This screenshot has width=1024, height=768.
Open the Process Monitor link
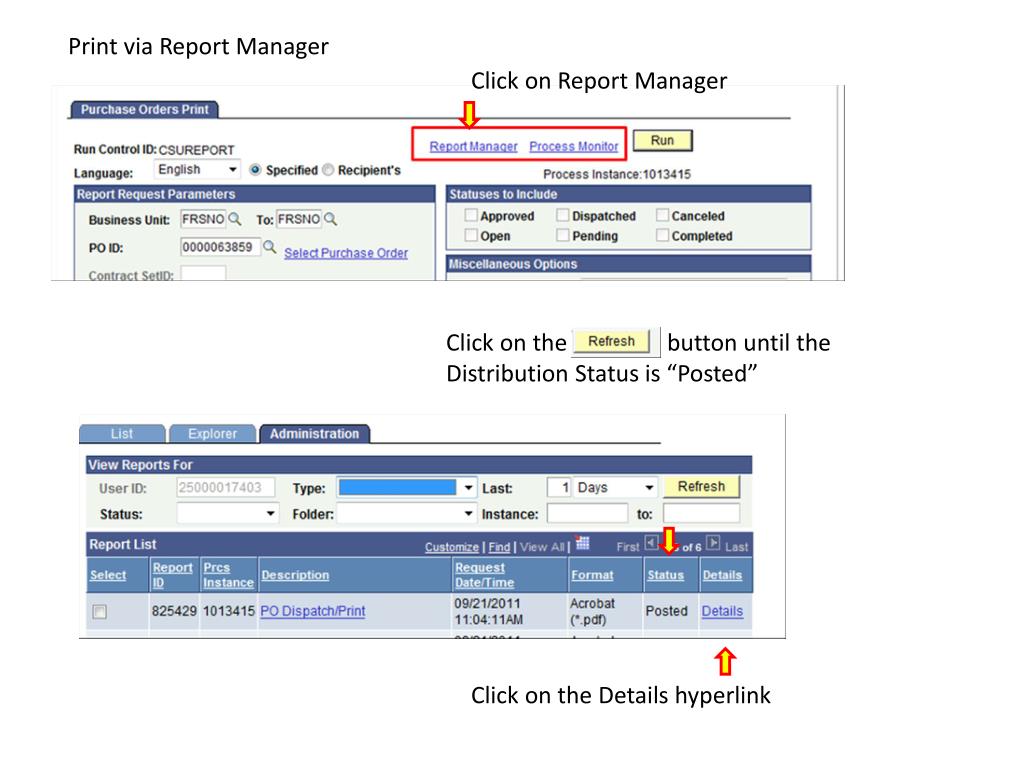(x=573, y=146)
